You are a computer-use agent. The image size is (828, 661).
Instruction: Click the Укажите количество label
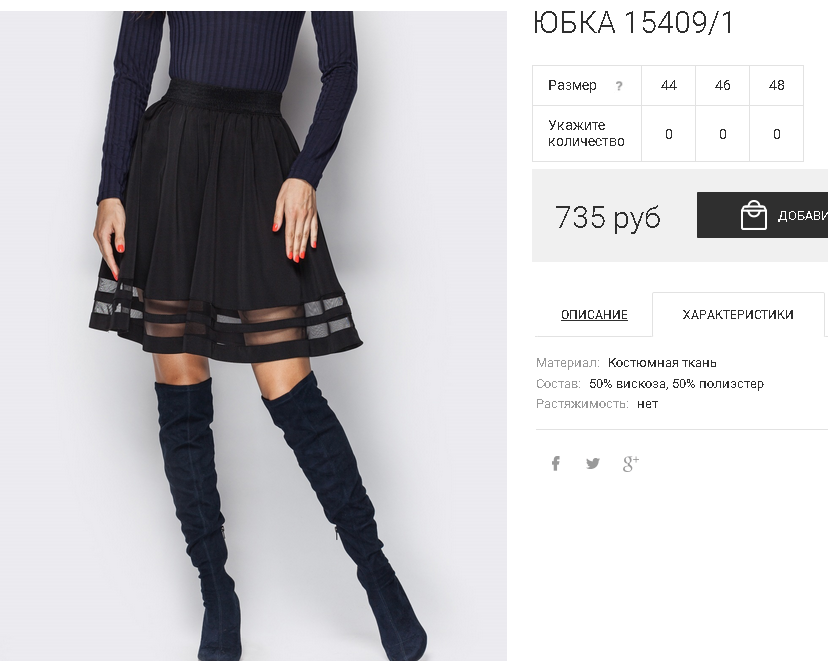(586, 134)
